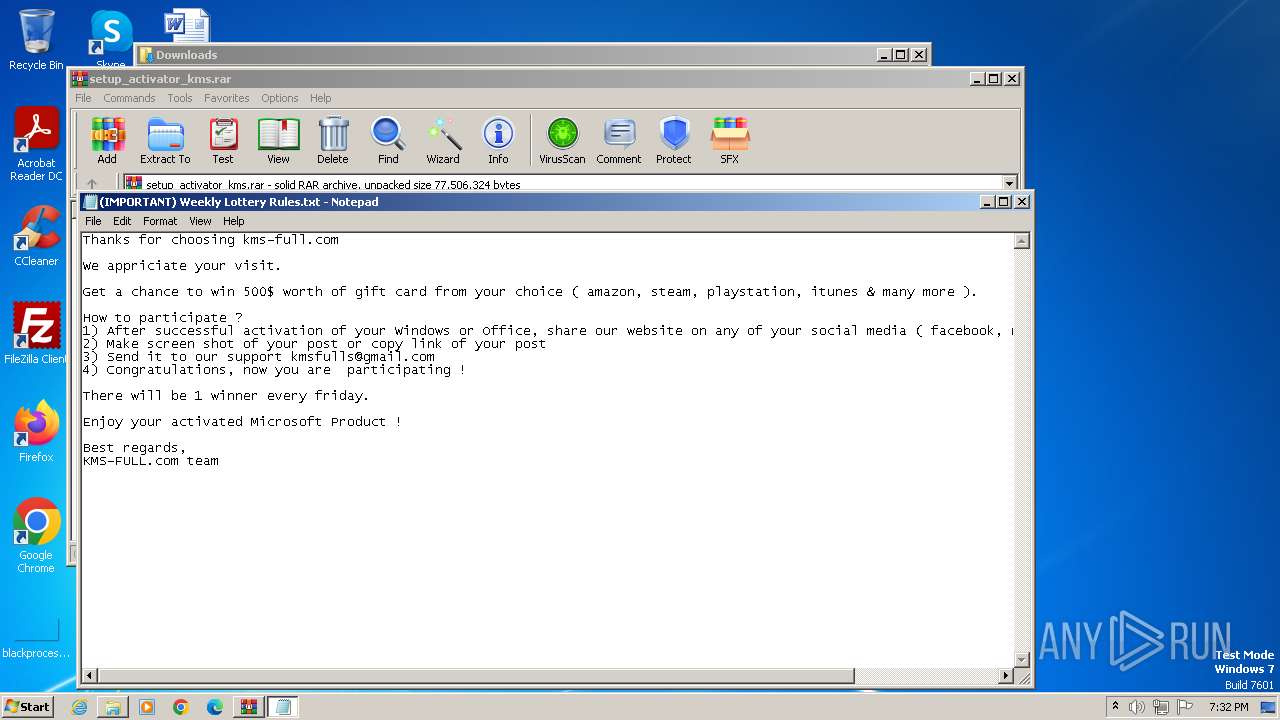1280x720 pixels.
Task: Open Chrome from the taskbar
Action: (181, 707)
